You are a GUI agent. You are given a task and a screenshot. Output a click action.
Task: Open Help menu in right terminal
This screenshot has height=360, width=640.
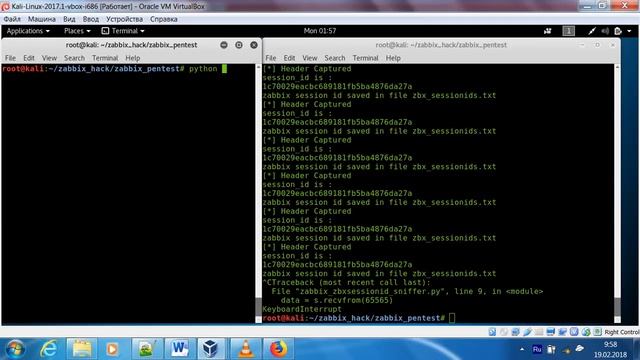click(x=393, y=58)
